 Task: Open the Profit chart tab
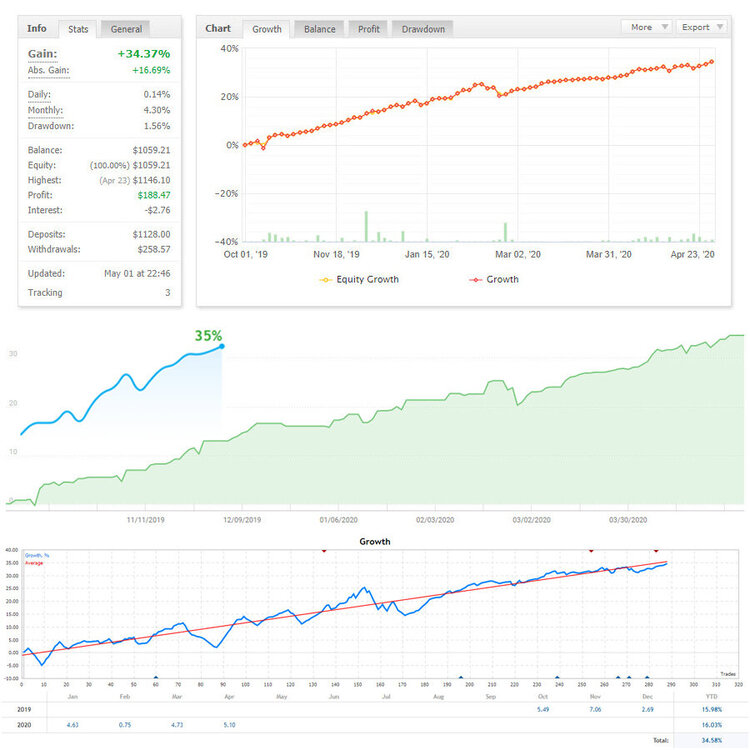369,29
